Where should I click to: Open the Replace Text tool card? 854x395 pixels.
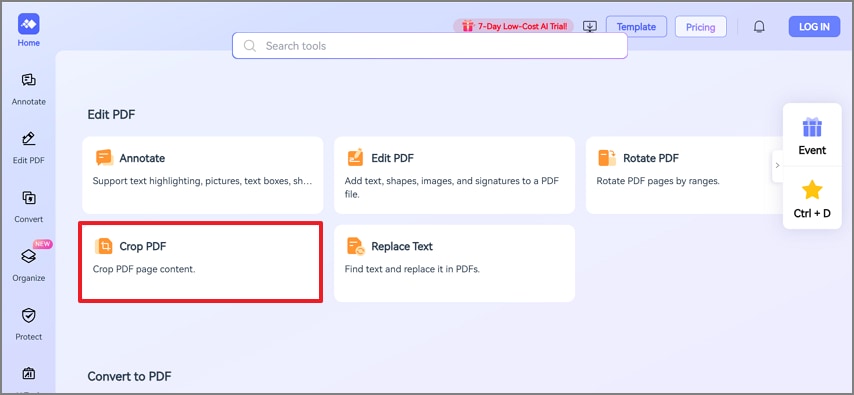click(x=454, y=263)
